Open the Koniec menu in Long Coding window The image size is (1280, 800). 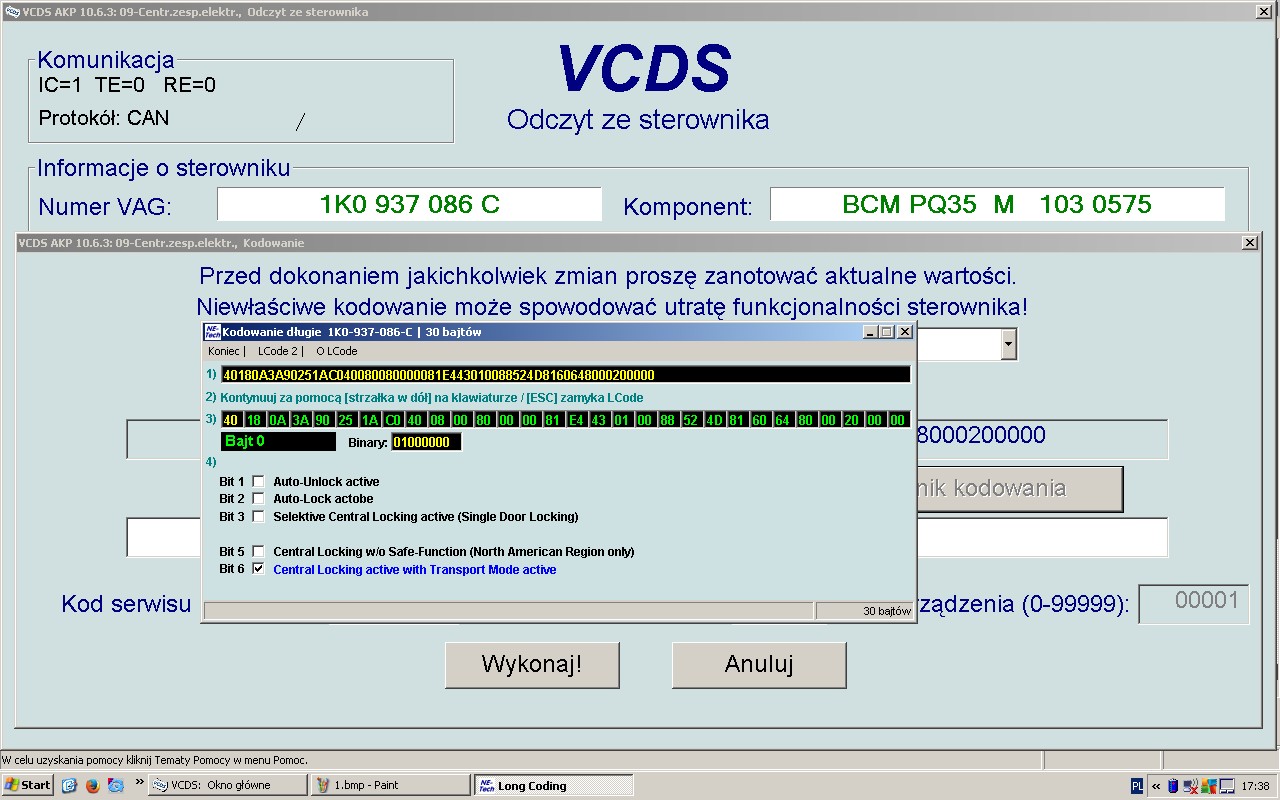point(225,351)
